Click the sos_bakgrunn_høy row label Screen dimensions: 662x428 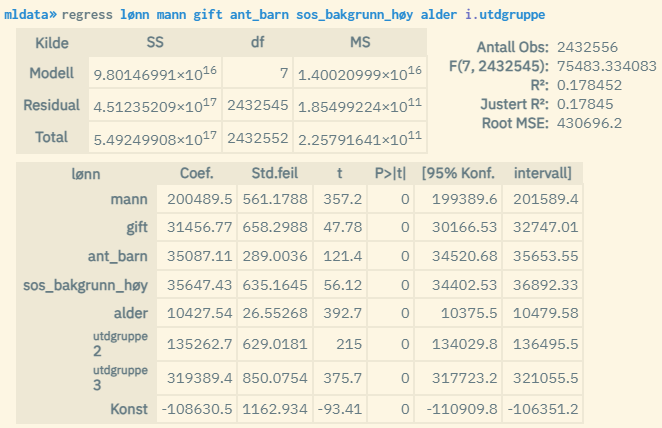pyautogui.click(x=86, y=284)
